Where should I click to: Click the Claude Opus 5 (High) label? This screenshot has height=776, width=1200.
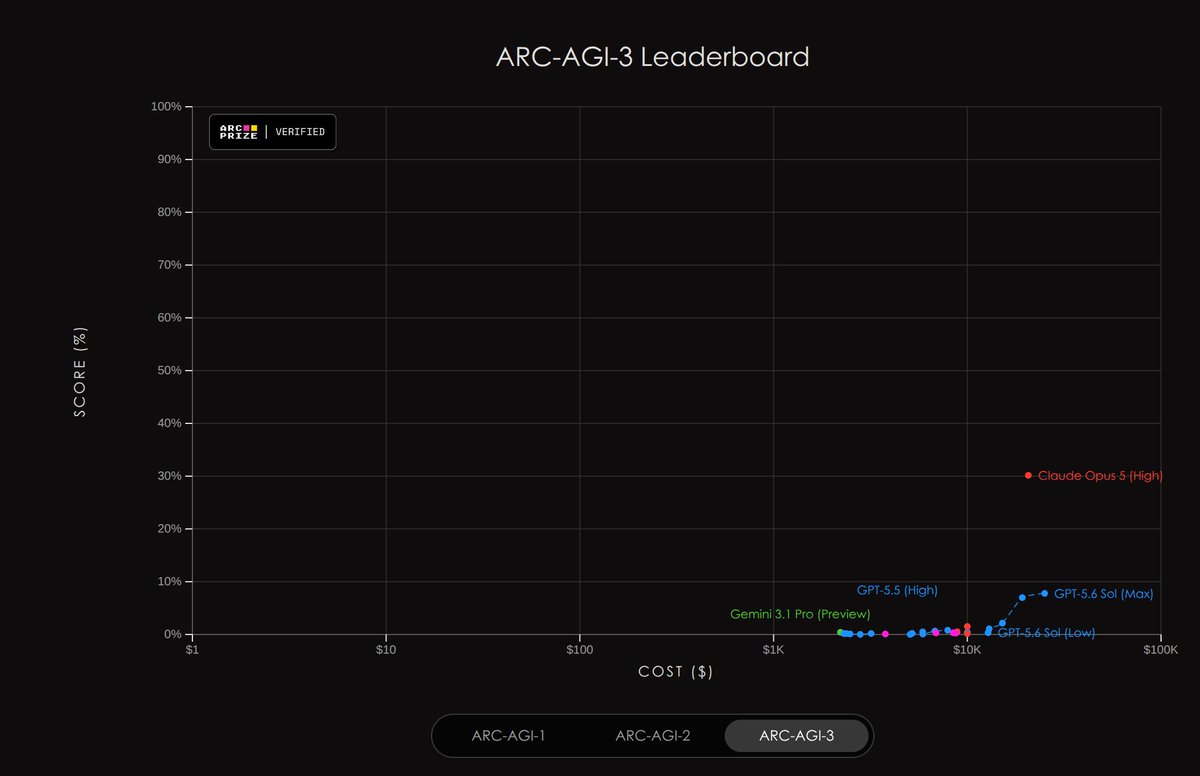[x=1100, y=476]
